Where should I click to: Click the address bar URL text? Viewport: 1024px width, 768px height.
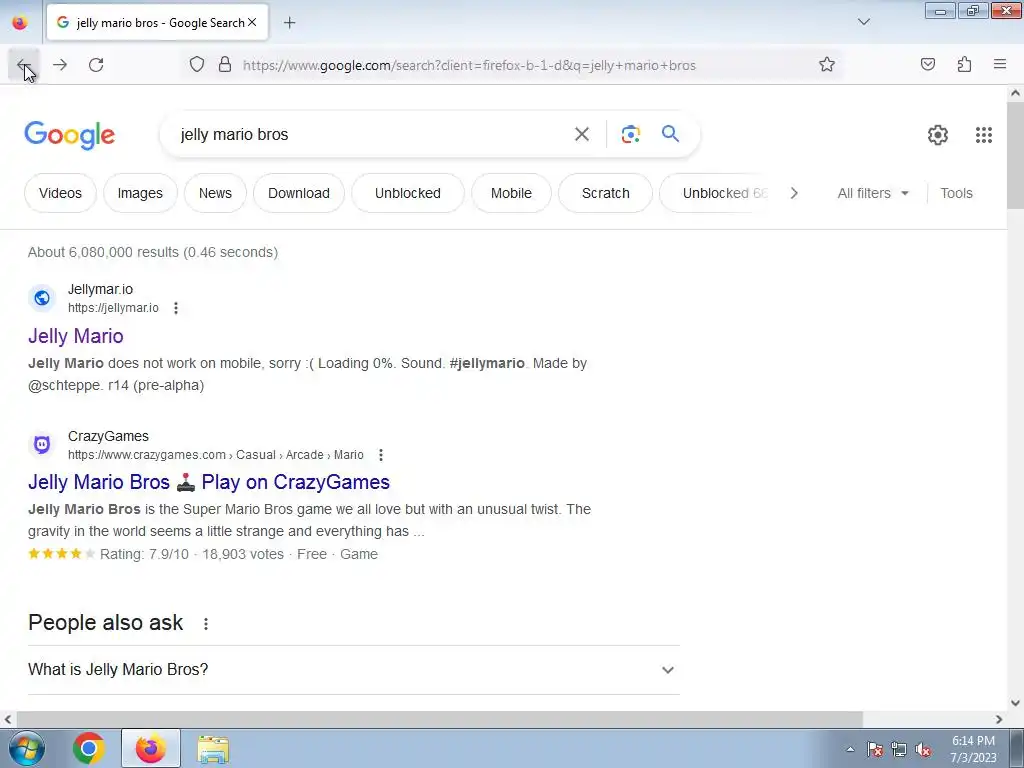[x=469, y=65]
